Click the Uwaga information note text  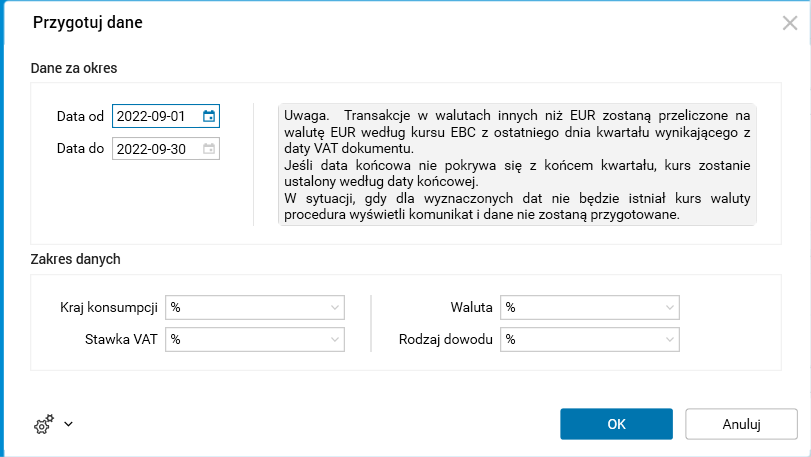point(516,164)
